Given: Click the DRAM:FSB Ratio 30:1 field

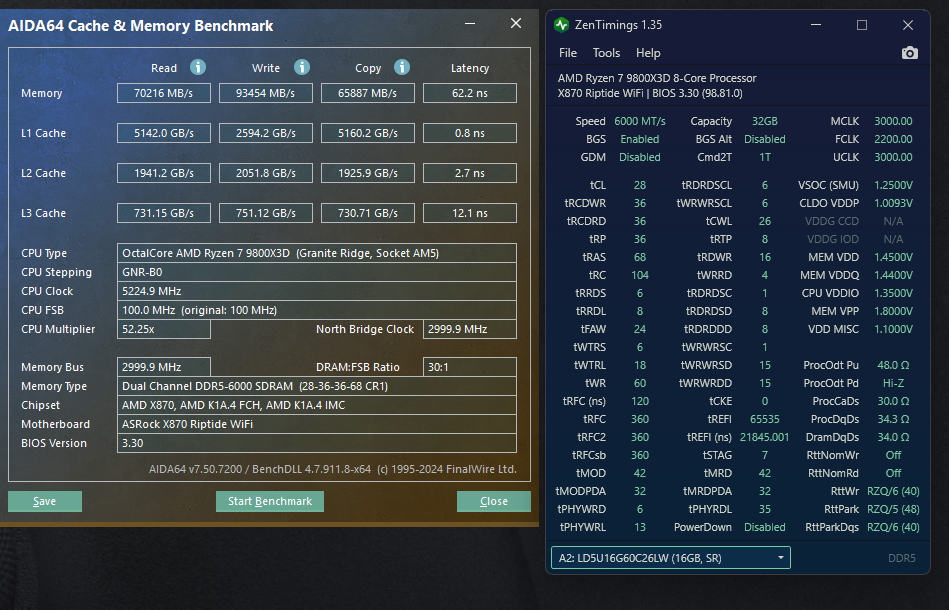Looking at the screenshot, I should tap(470, 367).
